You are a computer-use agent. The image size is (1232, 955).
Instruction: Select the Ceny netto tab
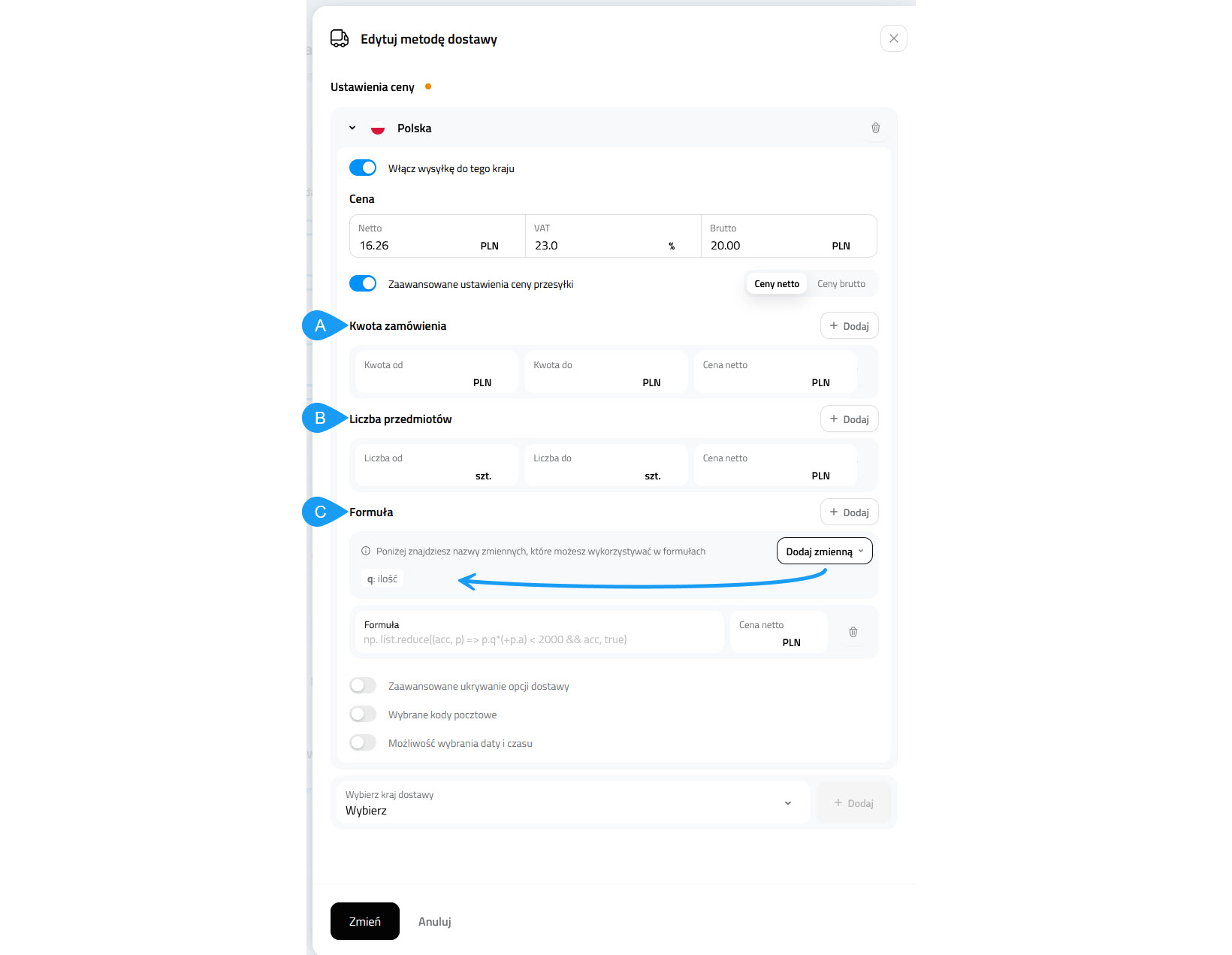pyautogui.click(x=776, y=284)
